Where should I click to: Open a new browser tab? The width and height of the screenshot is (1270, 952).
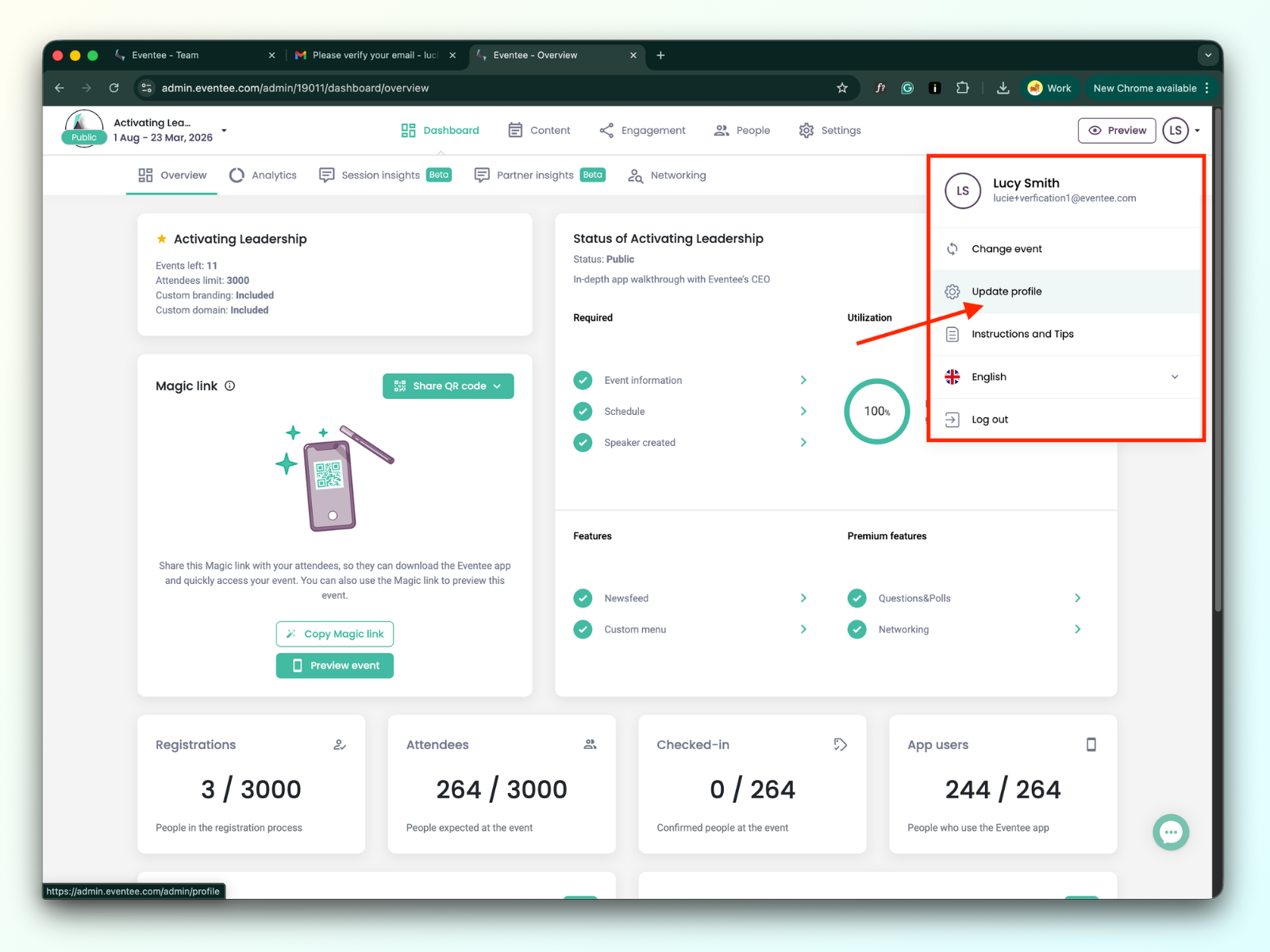tap(660, 56)
